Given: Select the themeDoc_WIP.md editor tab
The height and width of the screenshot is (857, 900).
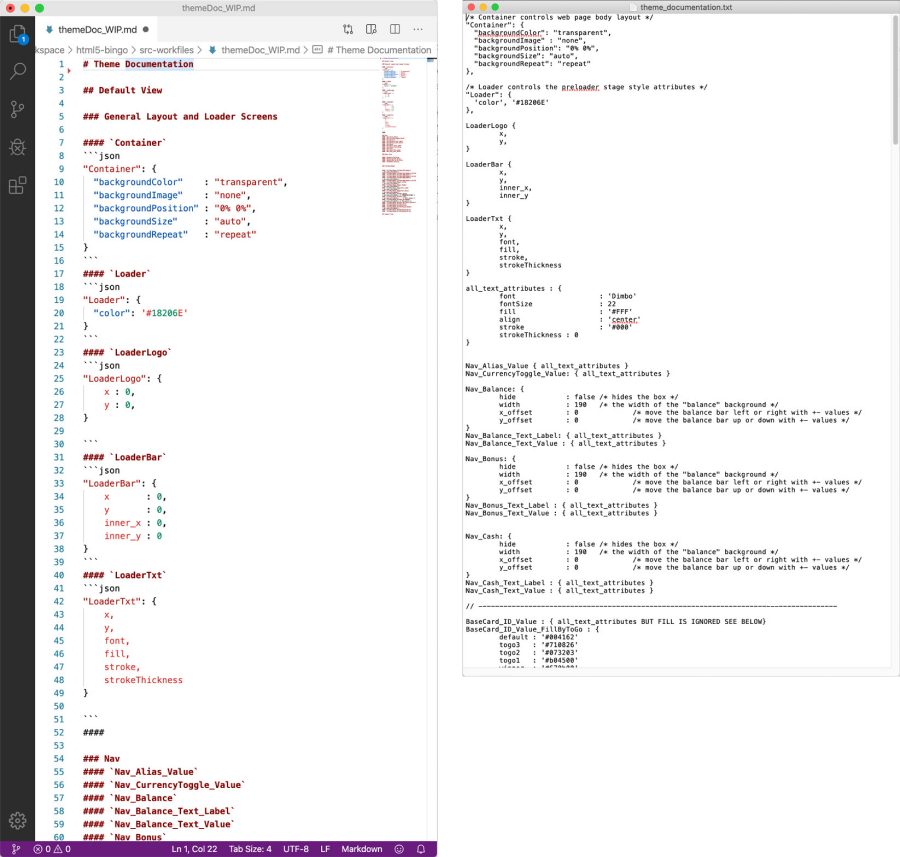Looking at the screenshot, I should coord(98,29).
